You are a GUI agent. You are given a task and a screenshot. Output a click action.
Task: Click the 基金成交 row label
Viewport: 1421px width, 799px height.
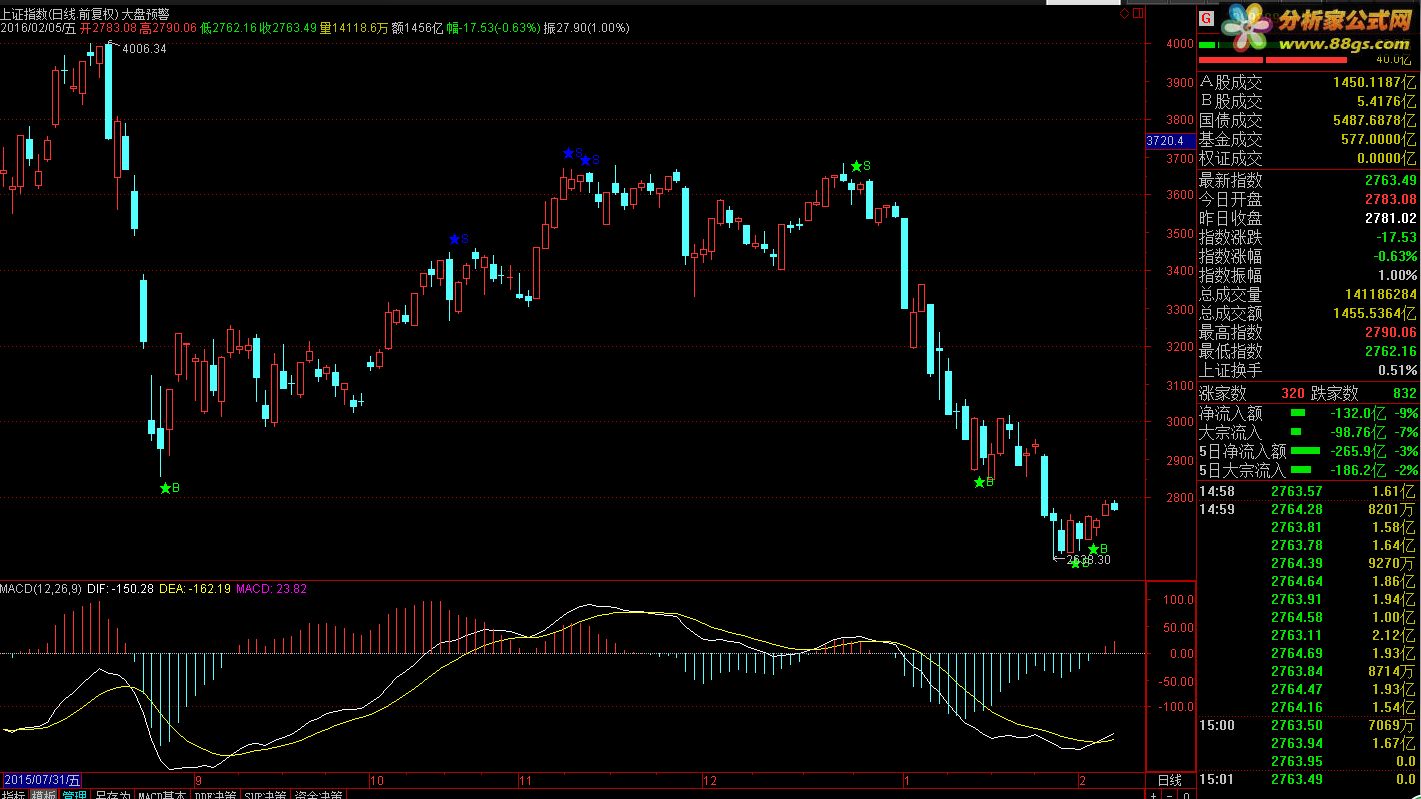coord(1231,140)
